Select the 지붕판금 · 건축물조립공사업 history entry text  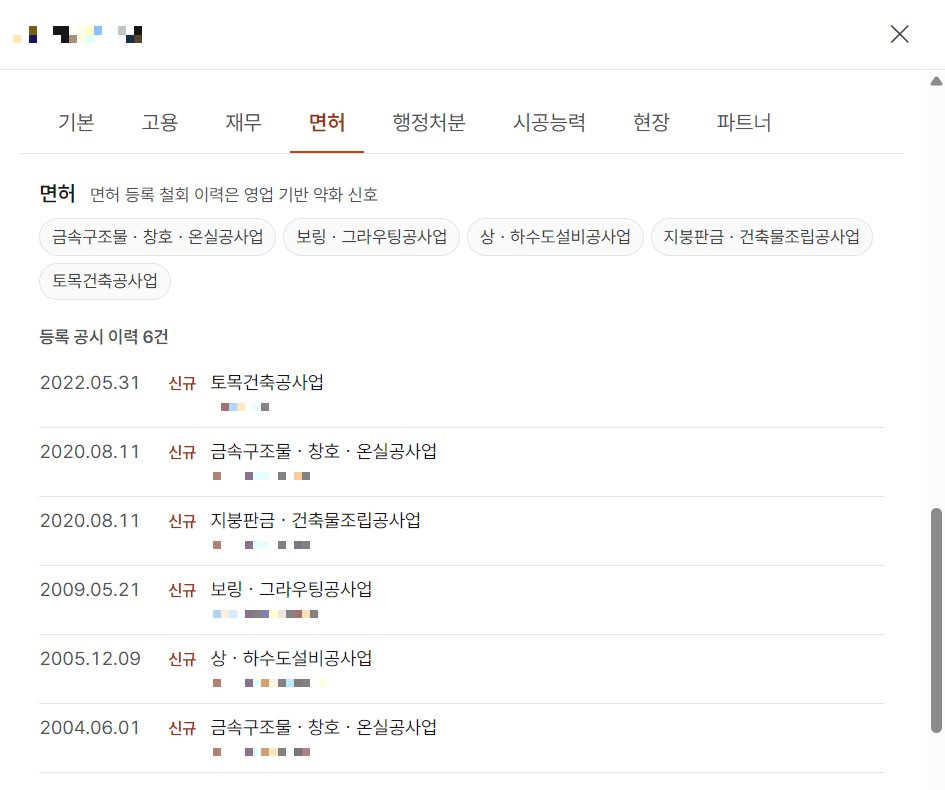315,520
